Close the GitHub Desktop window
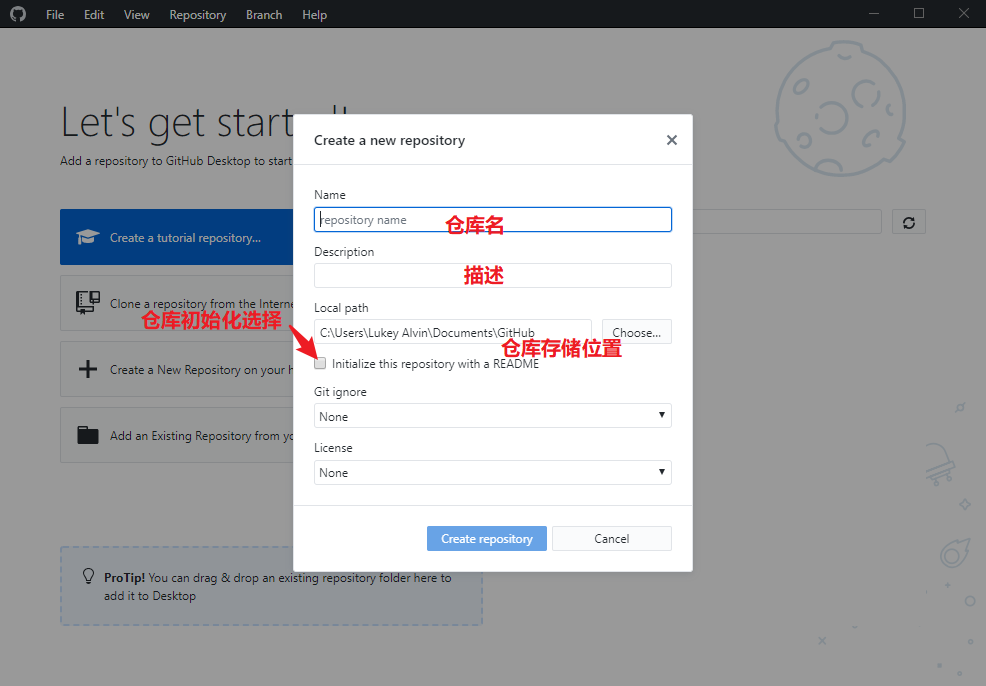Image resolution: width=986 pixels, height=686 pixels. pyautogui.click(x=963, y=14)
